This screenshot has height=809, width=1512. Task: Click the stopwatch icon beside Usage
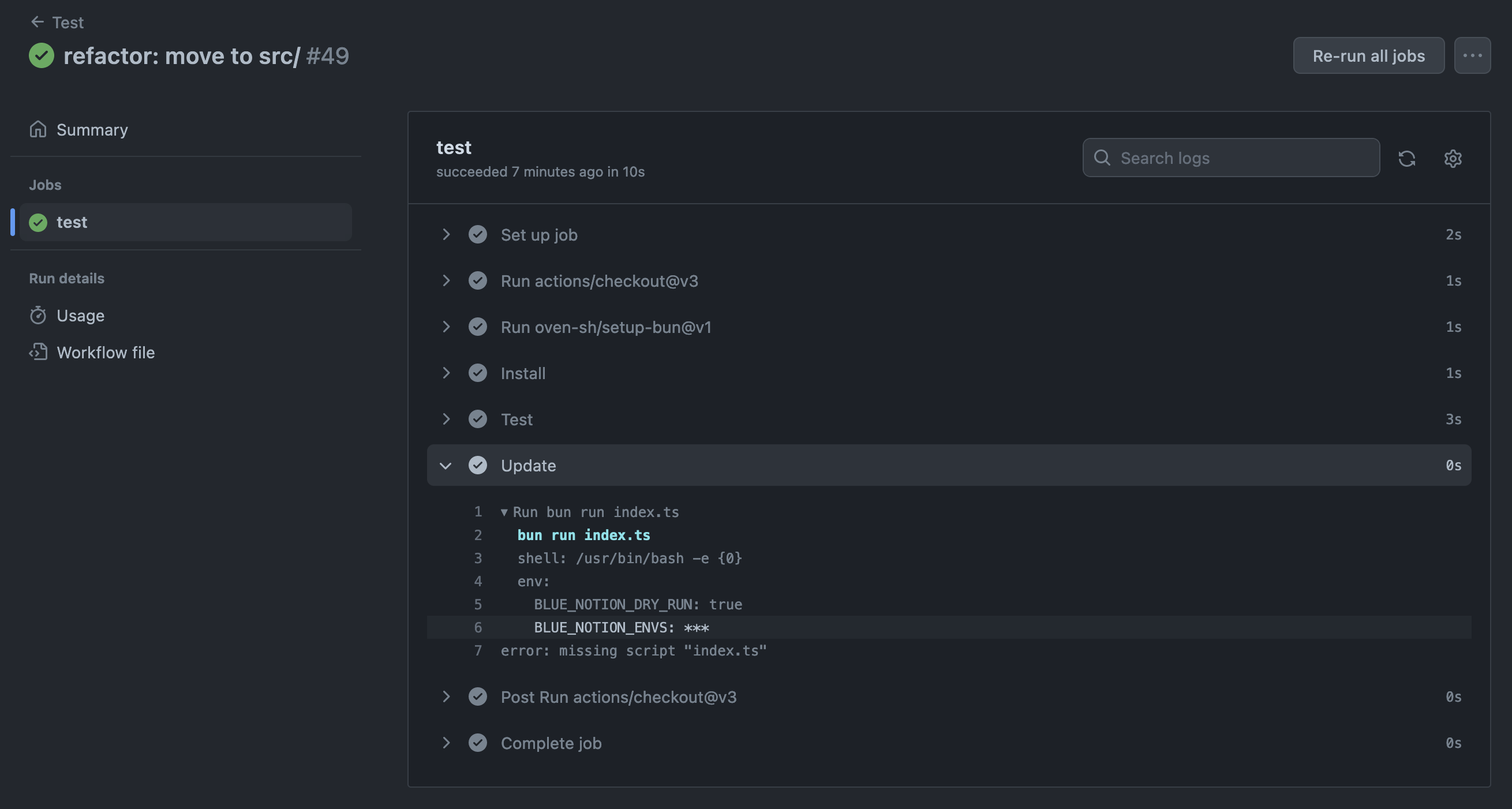pos(38,315)
